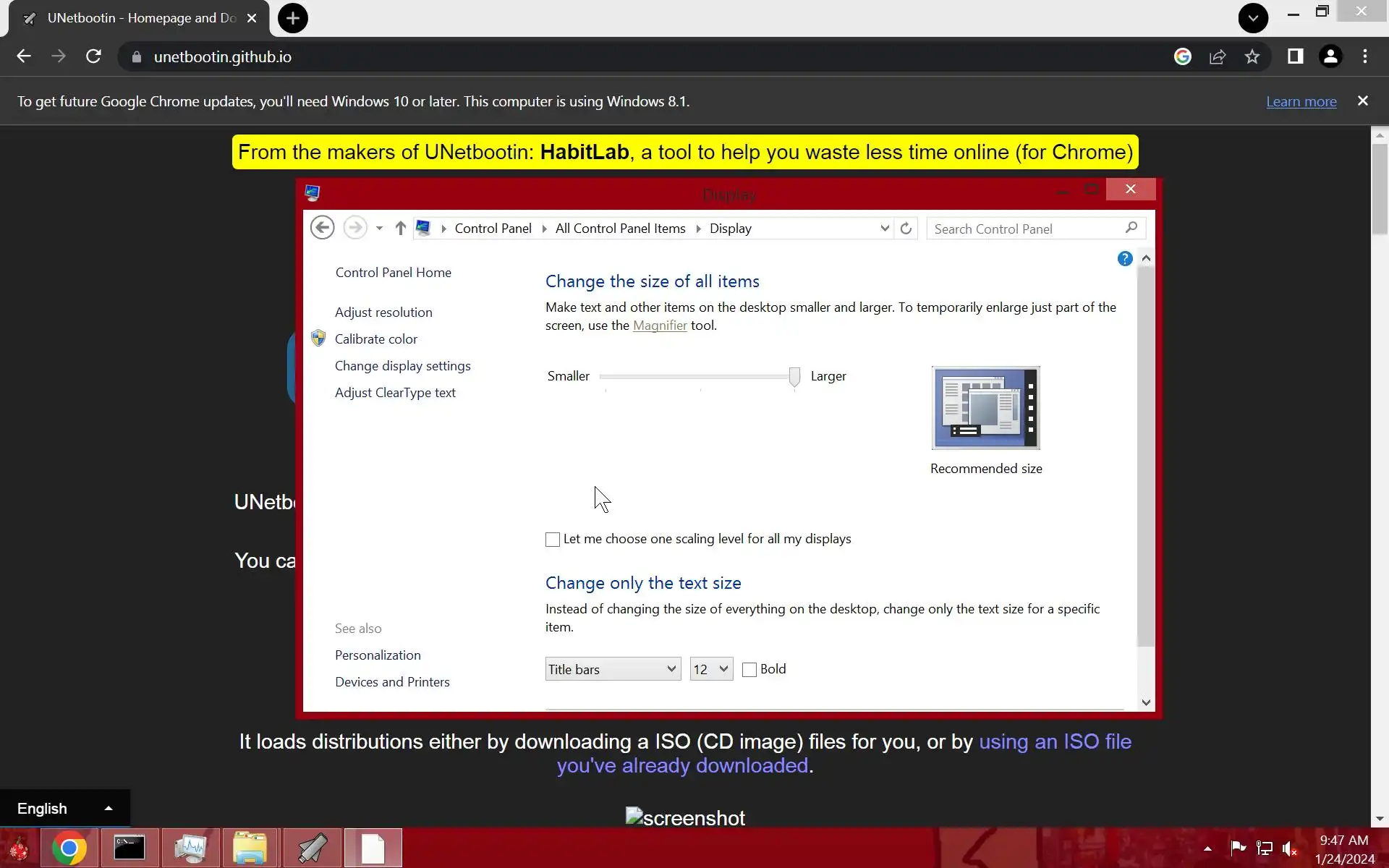Click the Magnifier tool link
1389x868 pixels.
[660, 325]
